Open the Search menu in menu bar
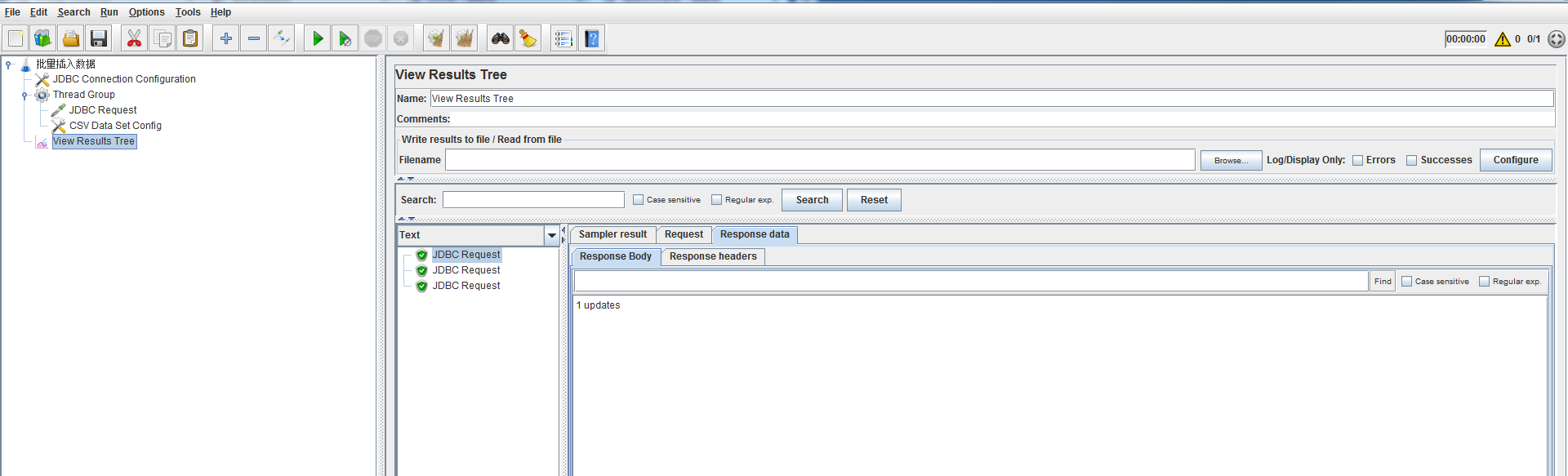Viewport: 1568px width, 476px height. pyautogui.click(x=73, y=12)
